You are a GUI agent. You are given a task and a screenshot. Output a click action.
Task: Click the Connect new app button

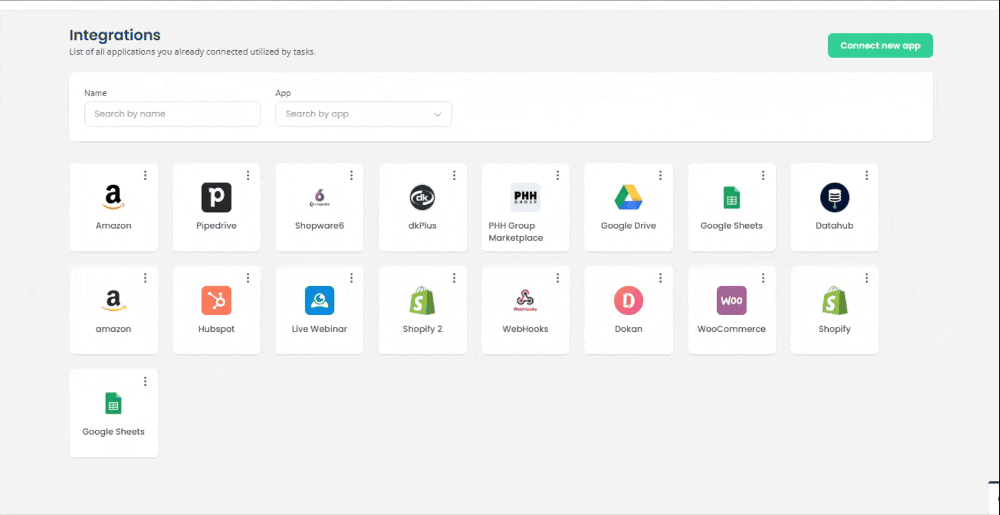880,46
